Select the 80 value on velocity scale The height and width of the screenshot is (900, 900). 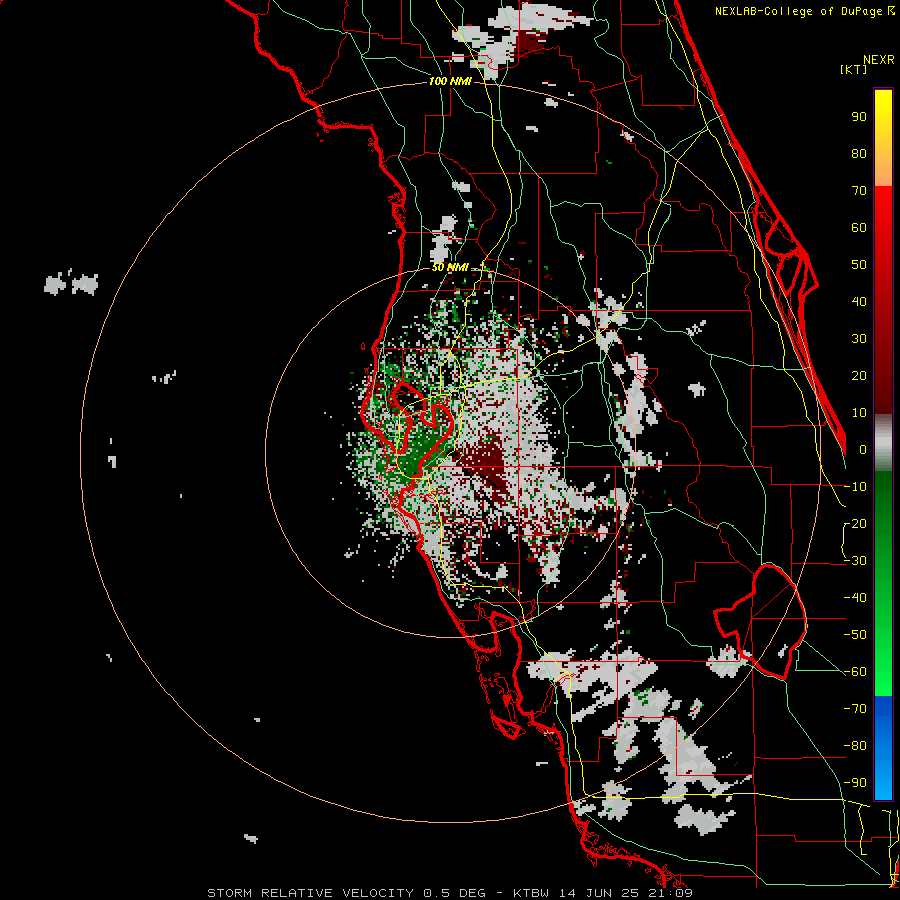point(859,153)
